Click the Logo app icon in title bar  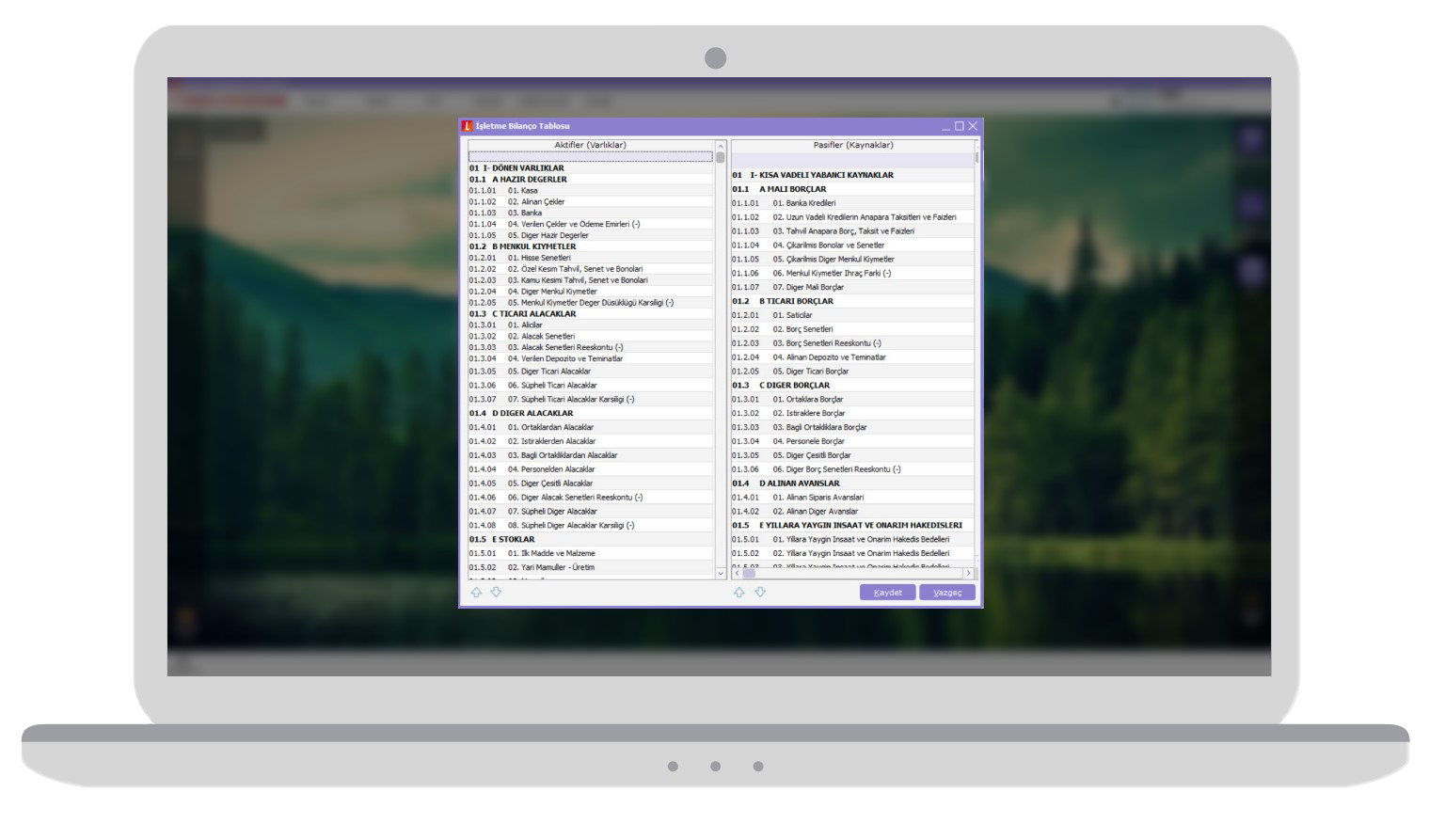tap(468, 126)
